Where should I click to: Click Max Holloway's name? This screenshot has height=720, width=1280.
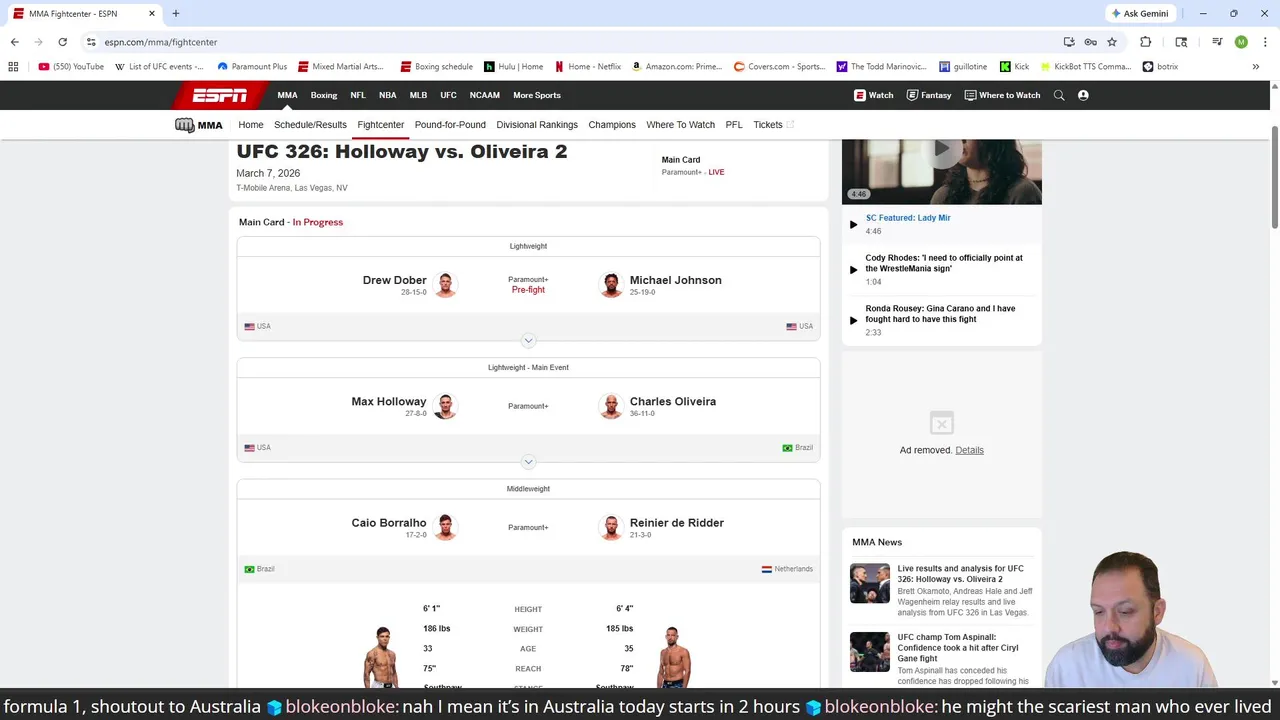pyautogui.click(x=389, y=401)
